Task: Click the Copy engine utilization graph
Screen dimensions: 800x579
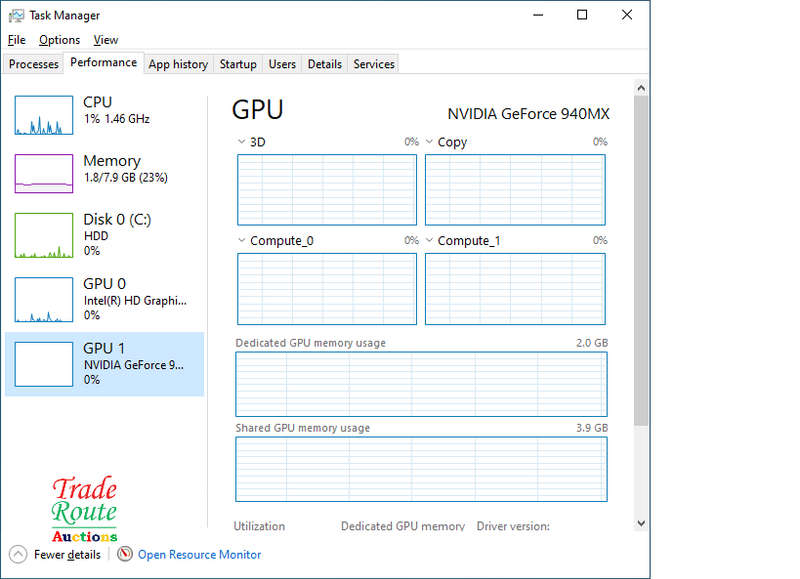Action: pyautogui.click(x=515, y=190)
